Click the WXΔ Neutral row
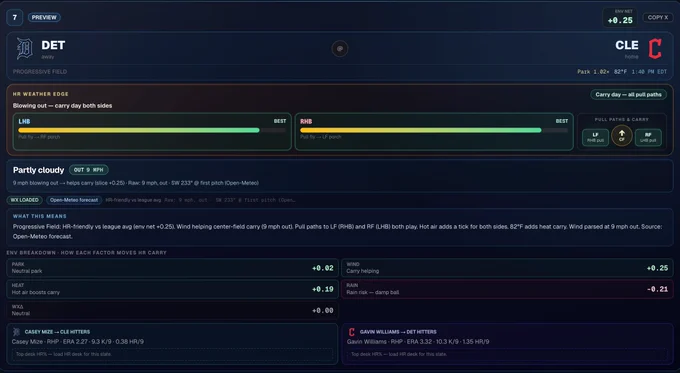 point(173,310)
